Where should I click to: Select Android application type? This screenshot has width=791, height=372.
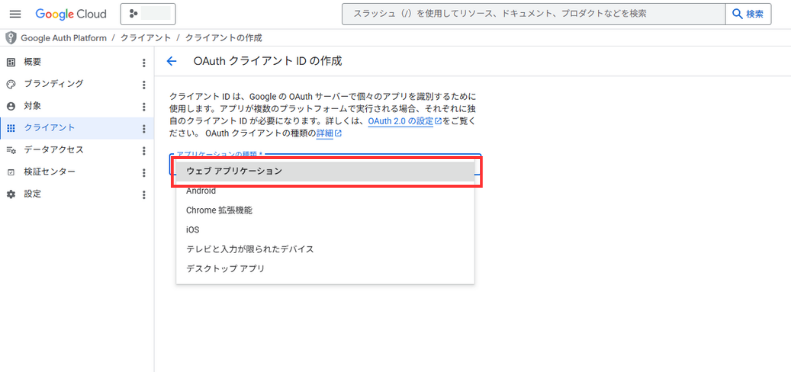tap(325, 191)
